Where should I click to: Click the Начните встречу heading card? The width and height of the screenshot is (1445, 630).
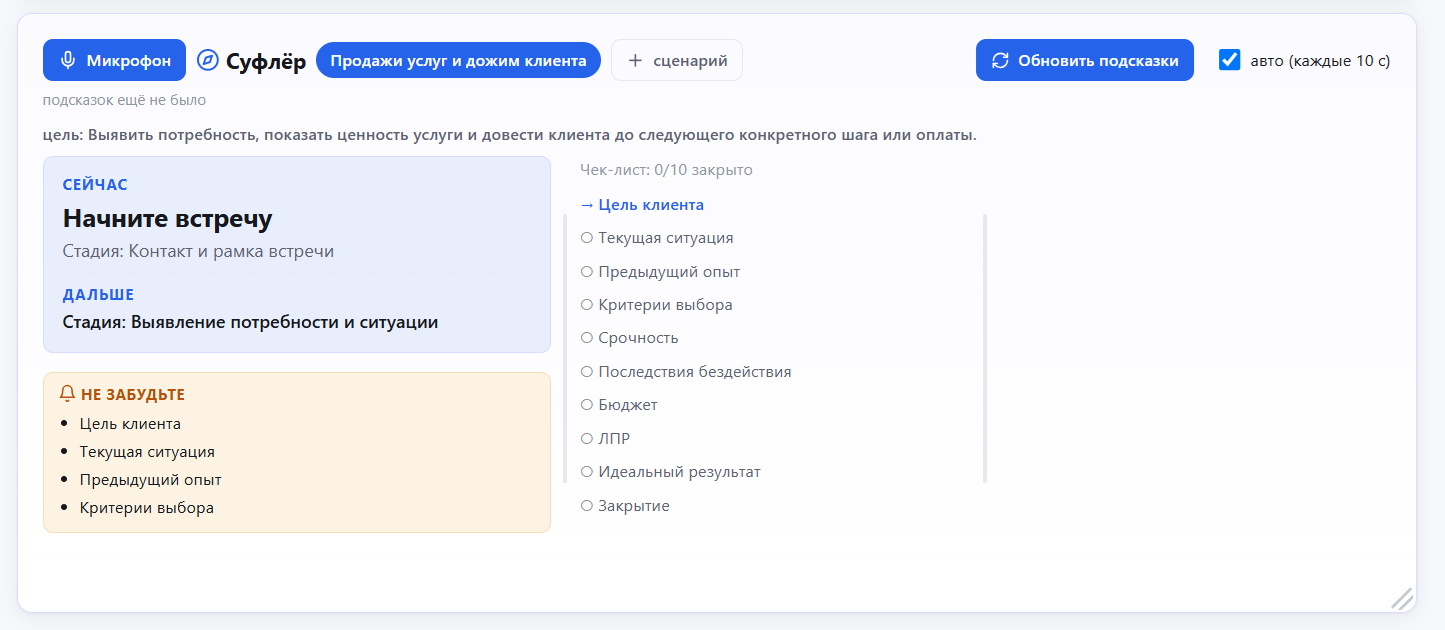click(297, 254)
